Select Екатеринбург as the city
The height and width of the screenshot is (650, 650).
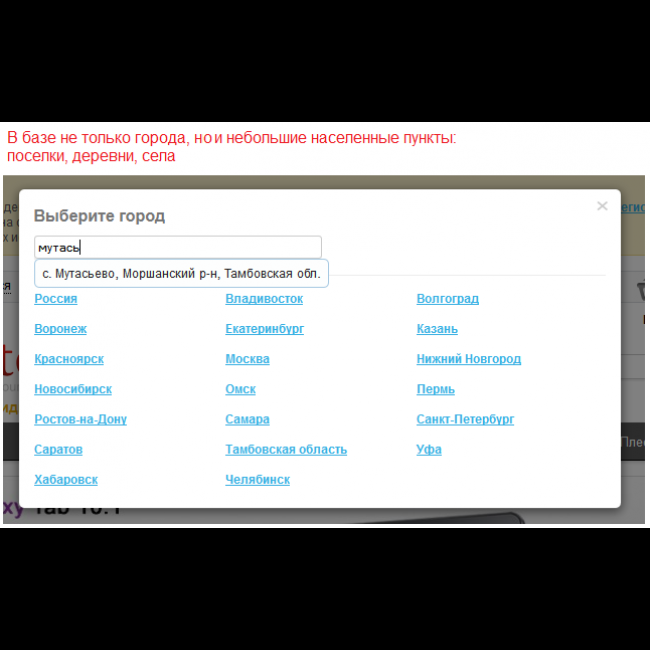[x=264, y=329]
